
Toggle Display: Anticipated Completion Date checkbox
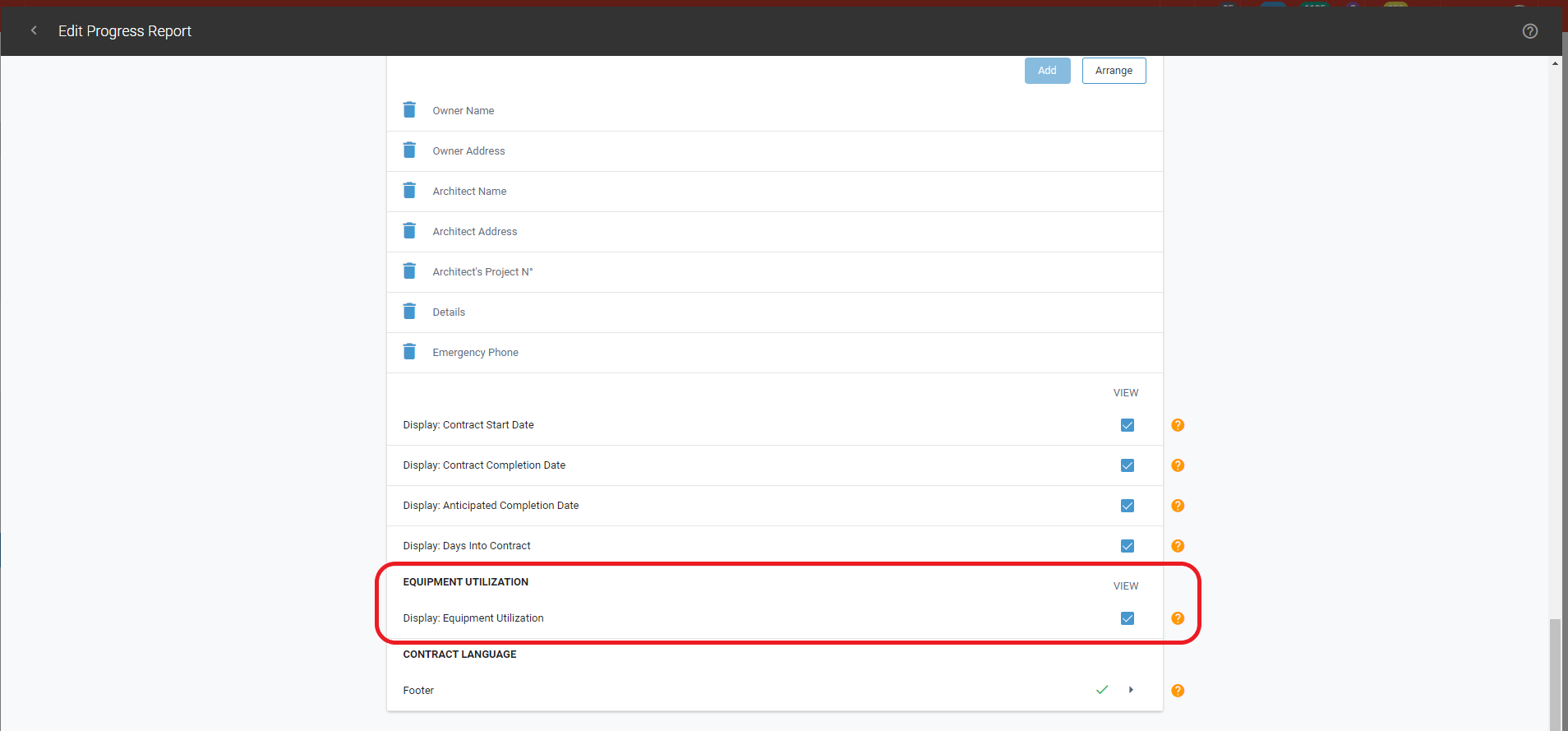tap(1128, 506)
